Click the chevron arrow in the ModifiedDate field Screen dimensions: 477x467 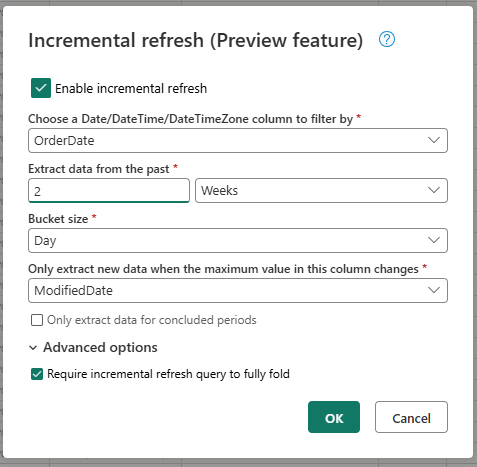point(434,290)
